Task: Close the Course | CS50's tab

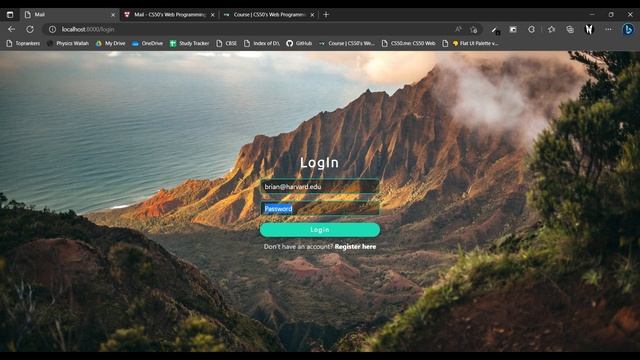Action: [312, 15]
